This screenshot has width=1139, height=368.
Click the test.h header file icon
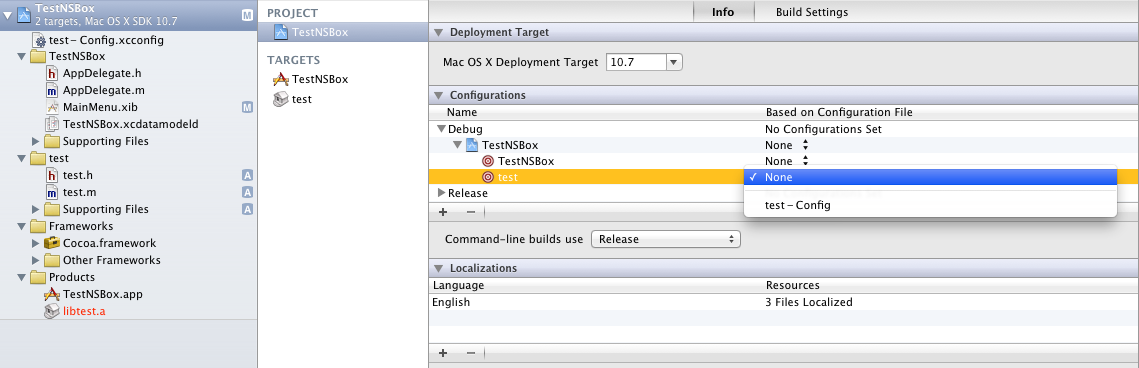click(x=52, y=175)
